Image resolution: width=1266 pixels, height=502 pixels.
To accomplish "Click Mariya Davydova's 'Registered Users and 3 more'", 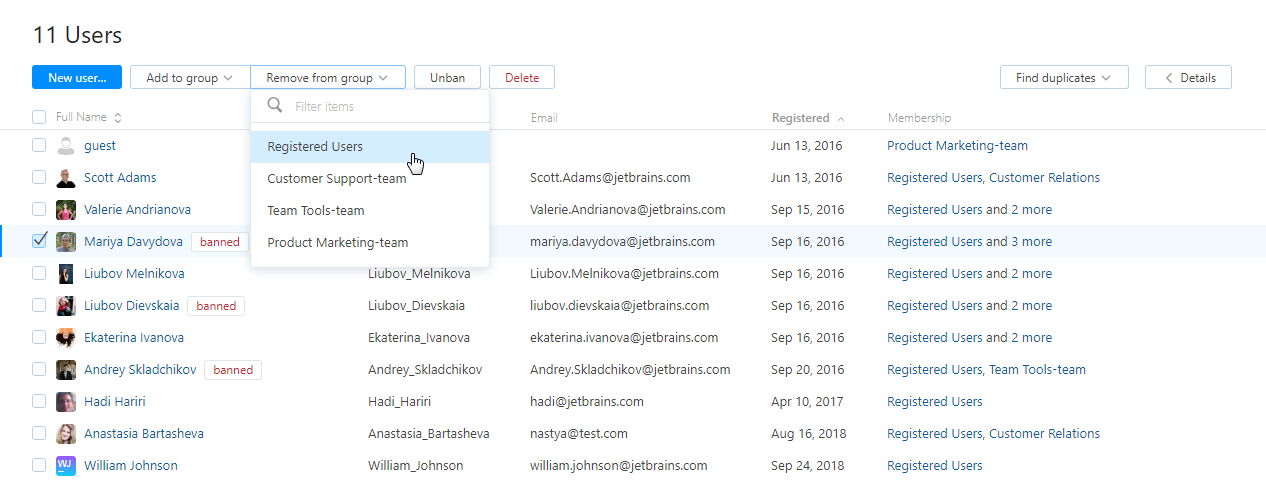I will coord(969,242).
